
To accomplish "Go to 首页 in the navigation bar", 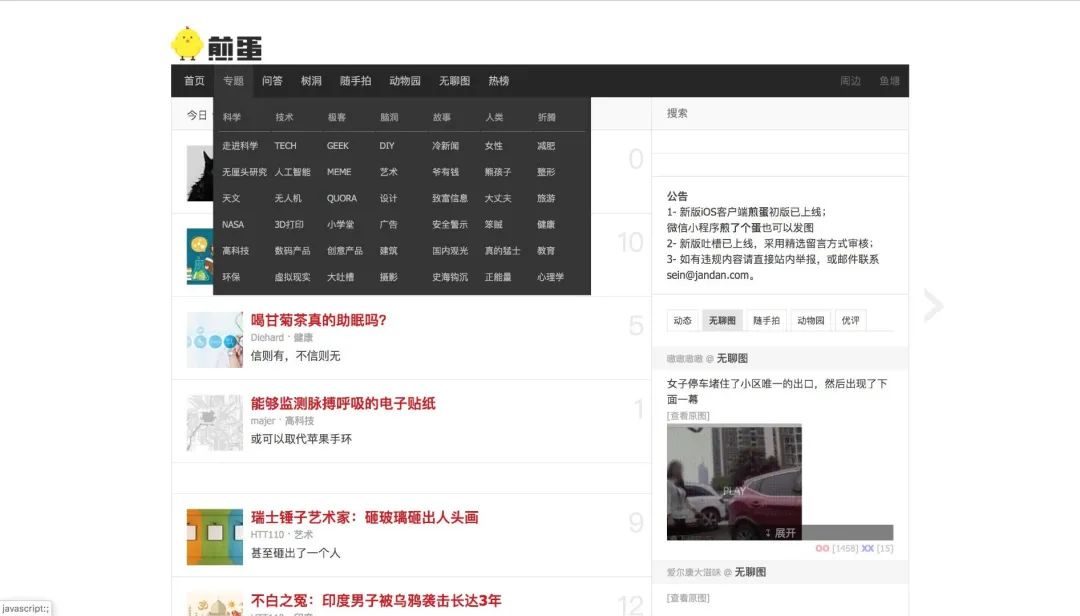I will (x=192, y=81).
